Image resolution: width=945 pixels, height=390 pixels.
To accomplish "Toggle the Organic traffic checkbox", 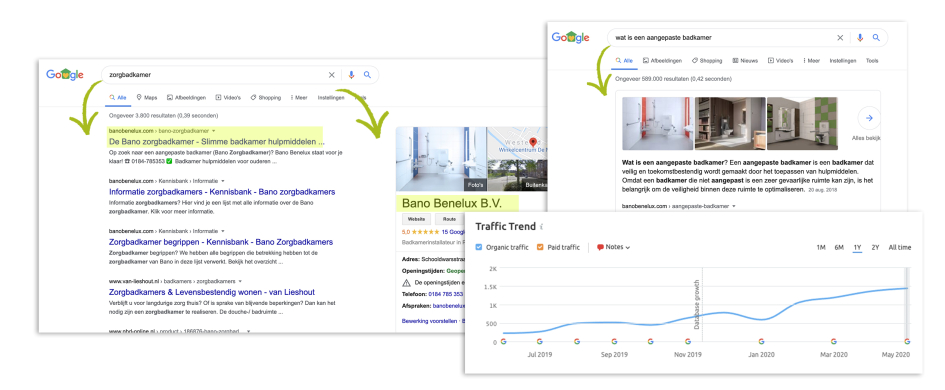I will [x=479, y=247].
